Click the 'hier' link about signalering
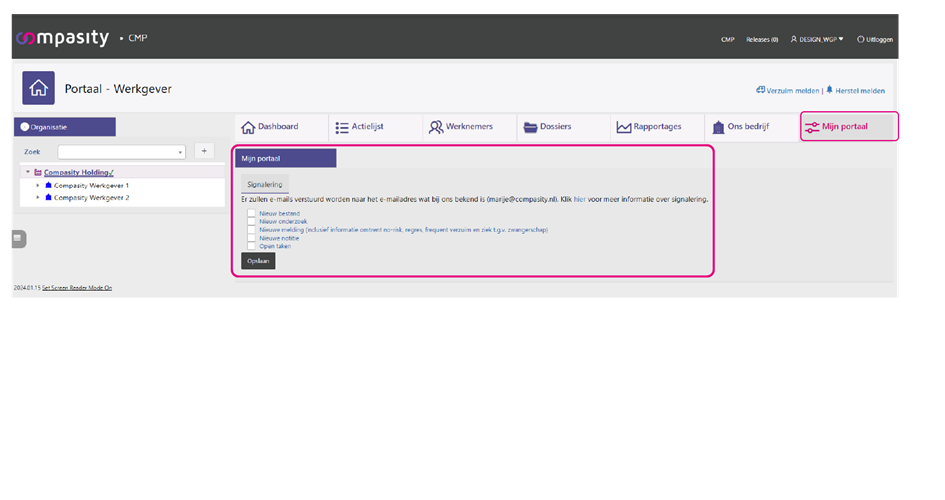Viewport: 945px width, 500px height. (580, 199)
